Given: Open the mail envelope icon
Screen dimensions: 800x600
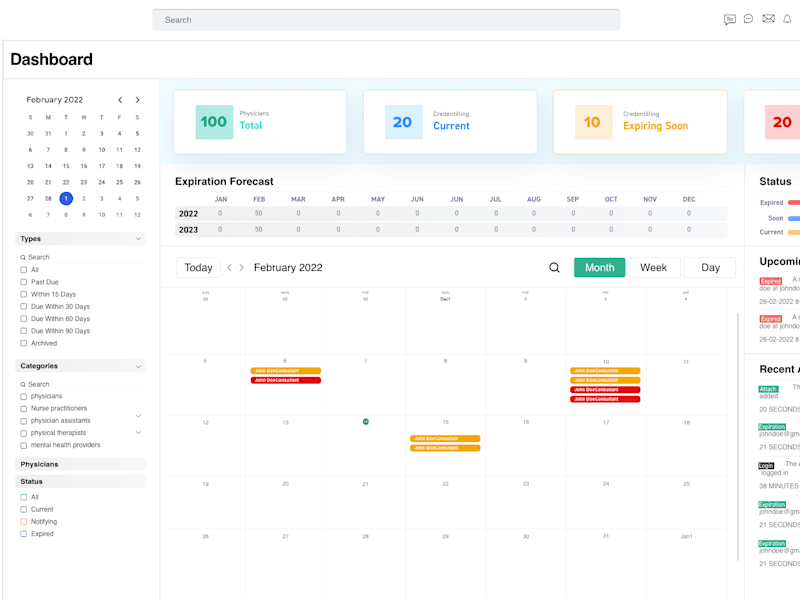Looking at the screenshot, I should point(768,19).
